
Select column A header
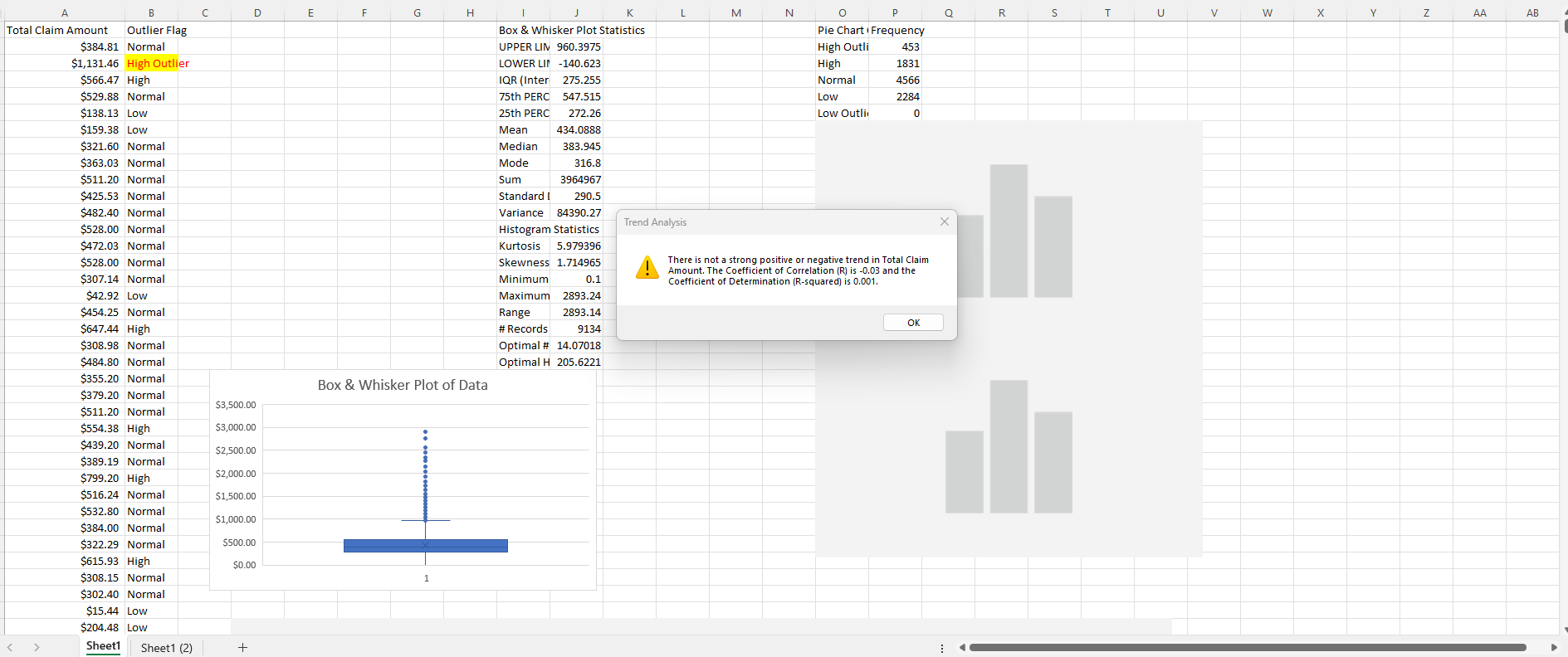(65, 12)
